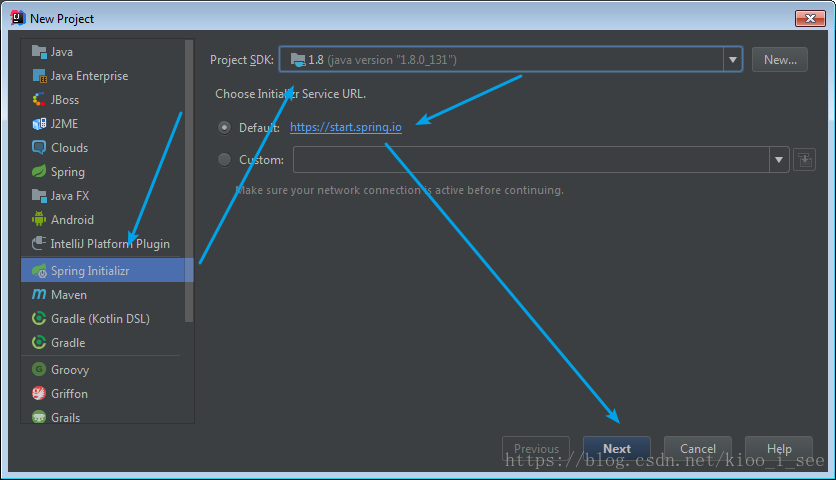Click the Gradle icon above Groovy
This screenshot has height=480, width=836.
tap(39, 342)
